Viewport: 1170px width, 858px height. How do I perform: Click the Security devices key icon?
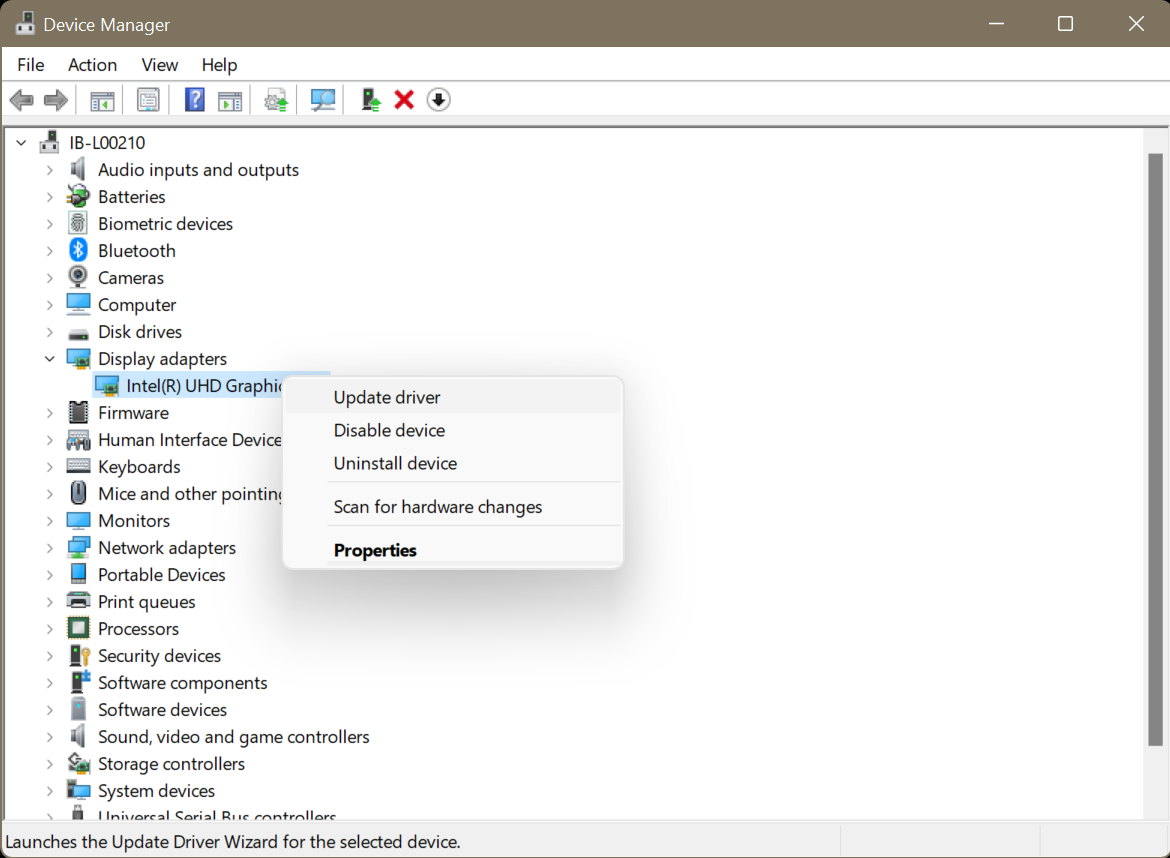tap(79, 655)
